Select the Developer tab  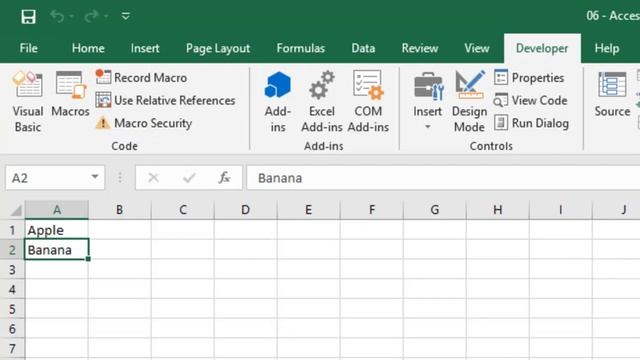click(542, 48)
